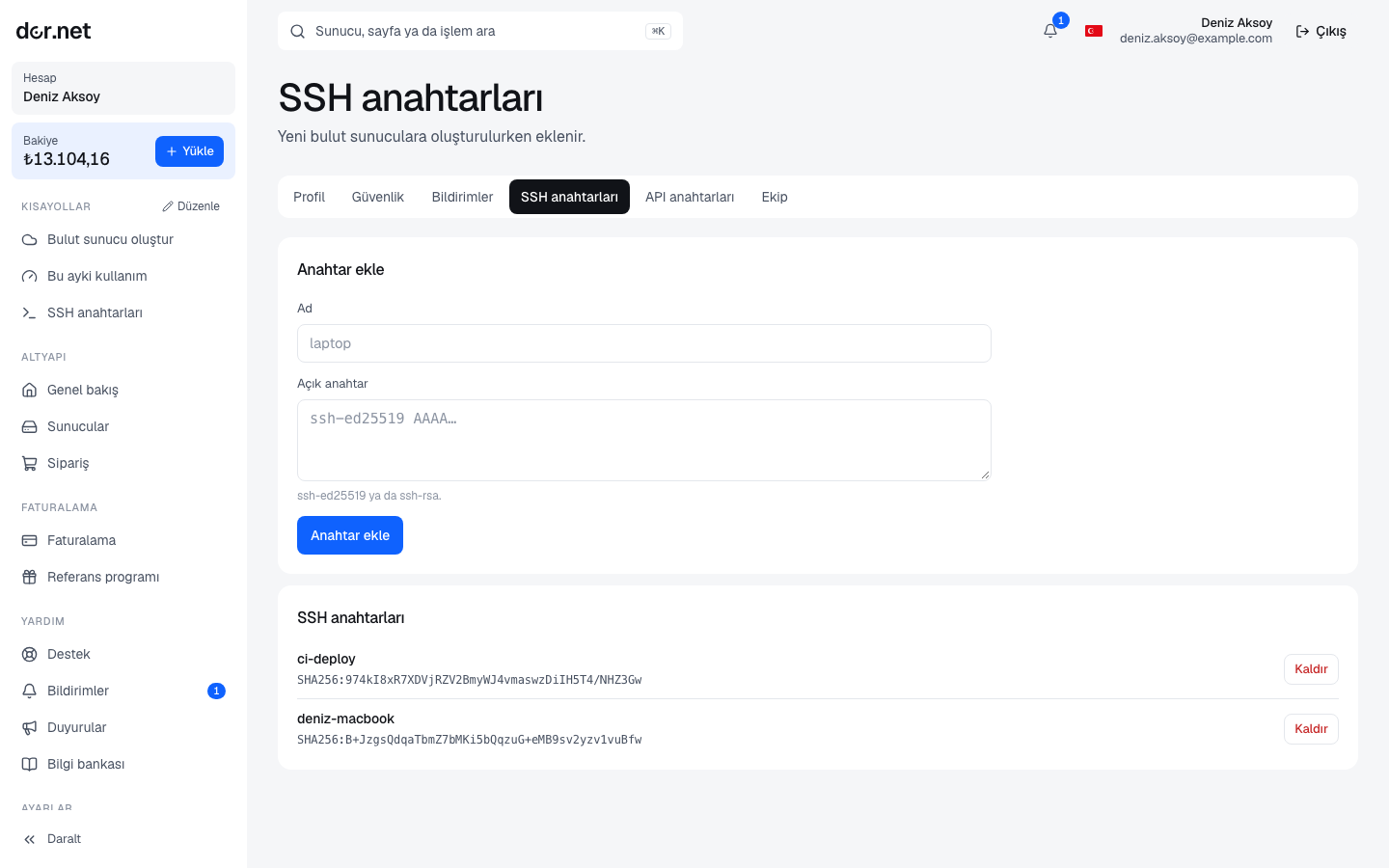Click the sidebar Bildirimler badge showing 1
This screenshot has width=1389, height=868.
tap(216, 691)
